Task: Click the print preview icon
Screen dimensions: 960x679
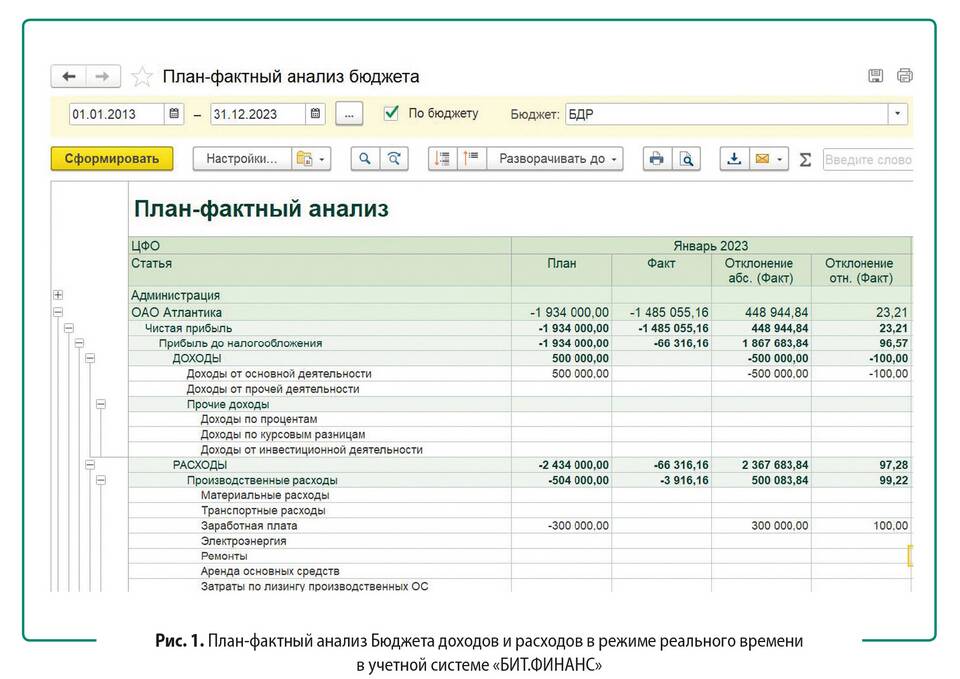Action: [686, 159]
